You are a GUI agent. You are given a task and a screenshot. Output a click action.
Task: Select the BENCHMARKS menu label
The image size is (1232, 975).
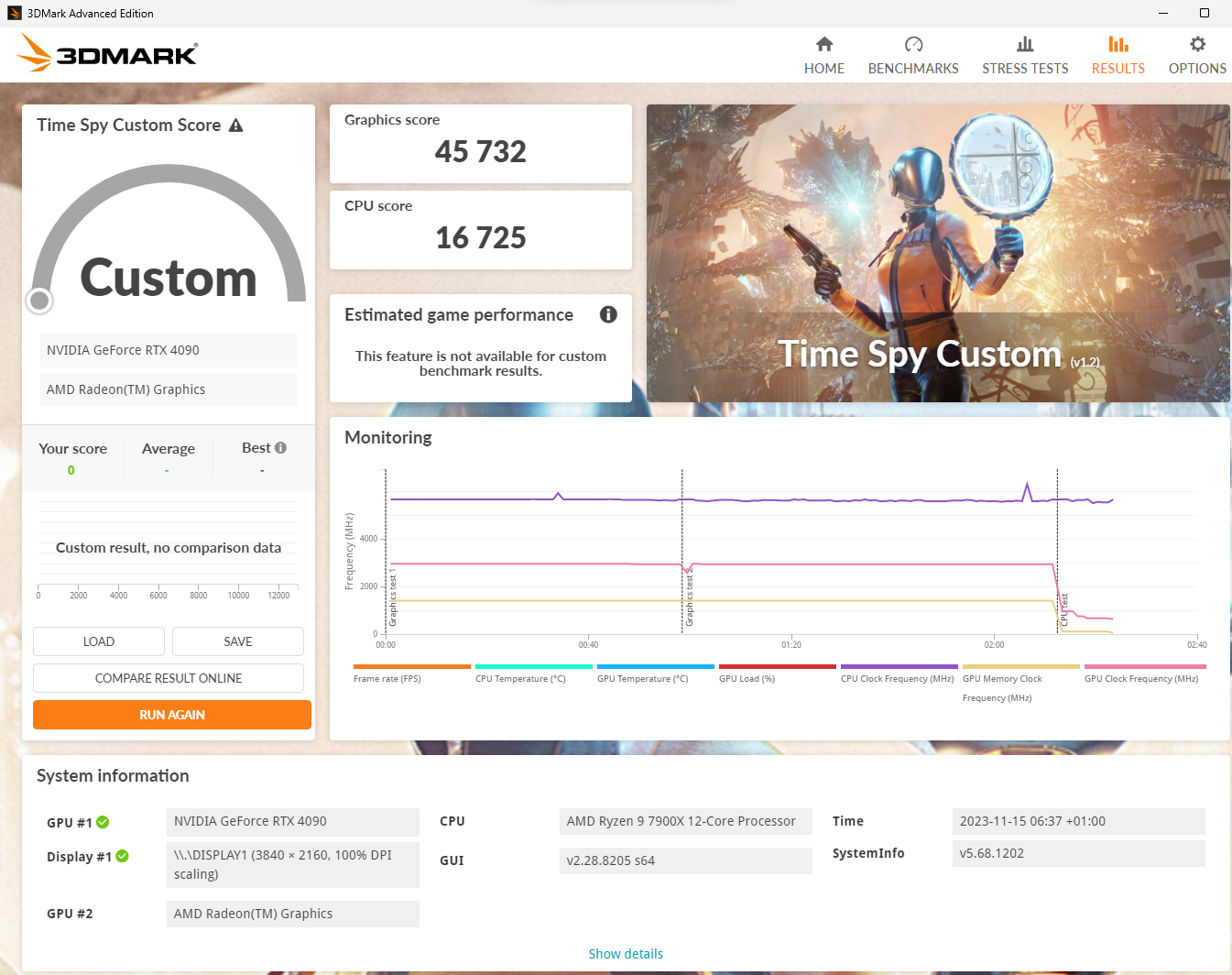click(x=913, y=69)
